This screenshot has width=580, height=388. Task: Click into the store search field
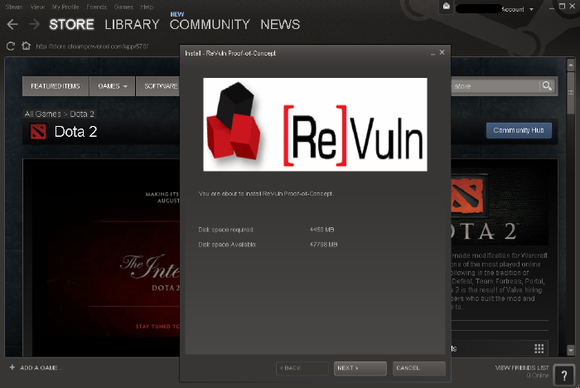click(x=494, y=86)
